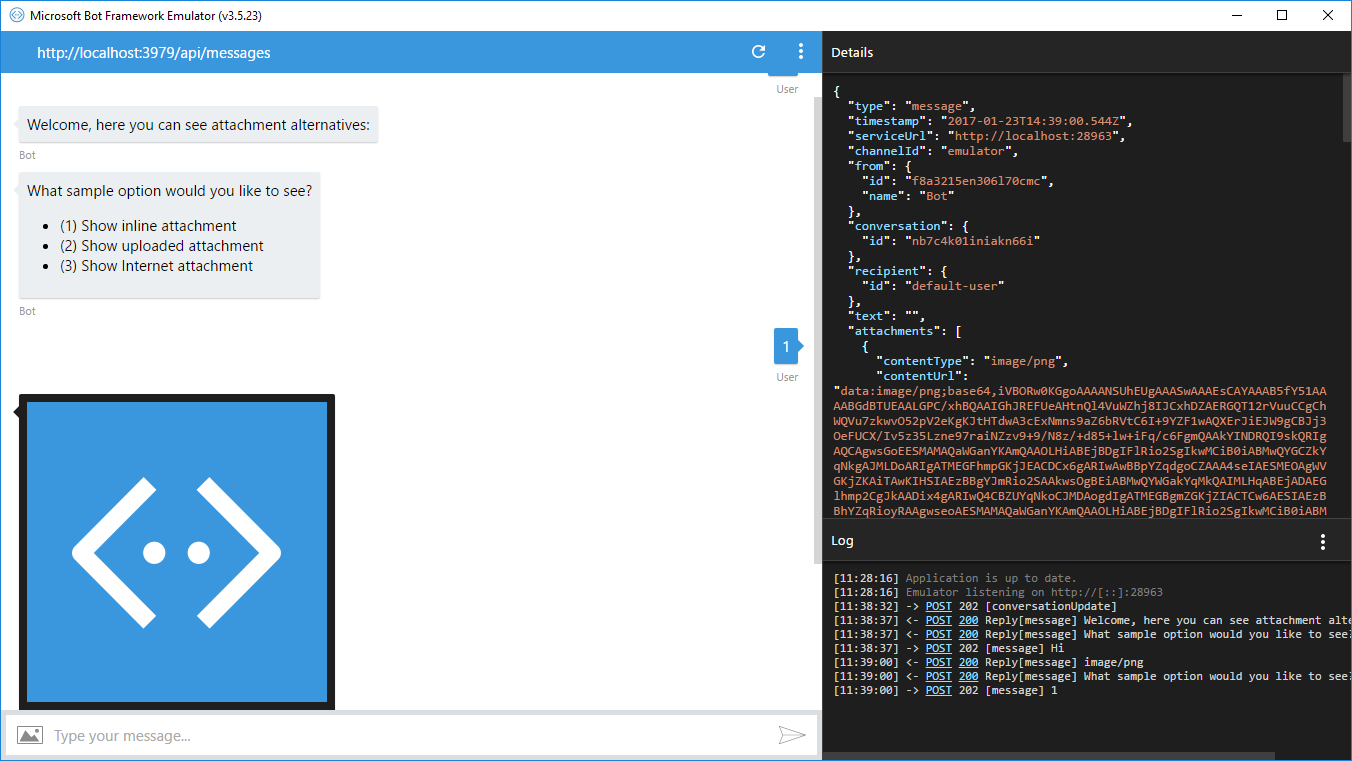Image resolution: width=1352 pixels, height=761 pixels.
Task: Select the '"type": "message"' JSON line
Action: (911, 106)
